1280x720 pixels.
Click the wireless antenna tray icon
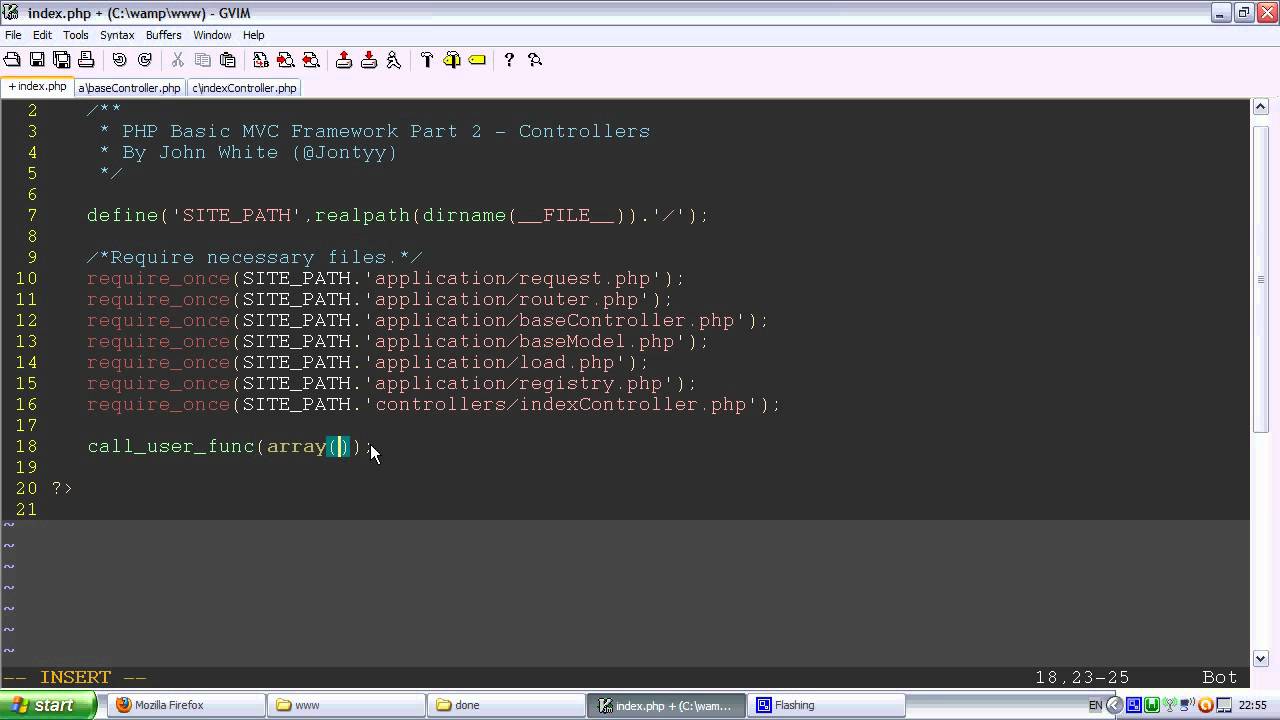pos(1170,705)
